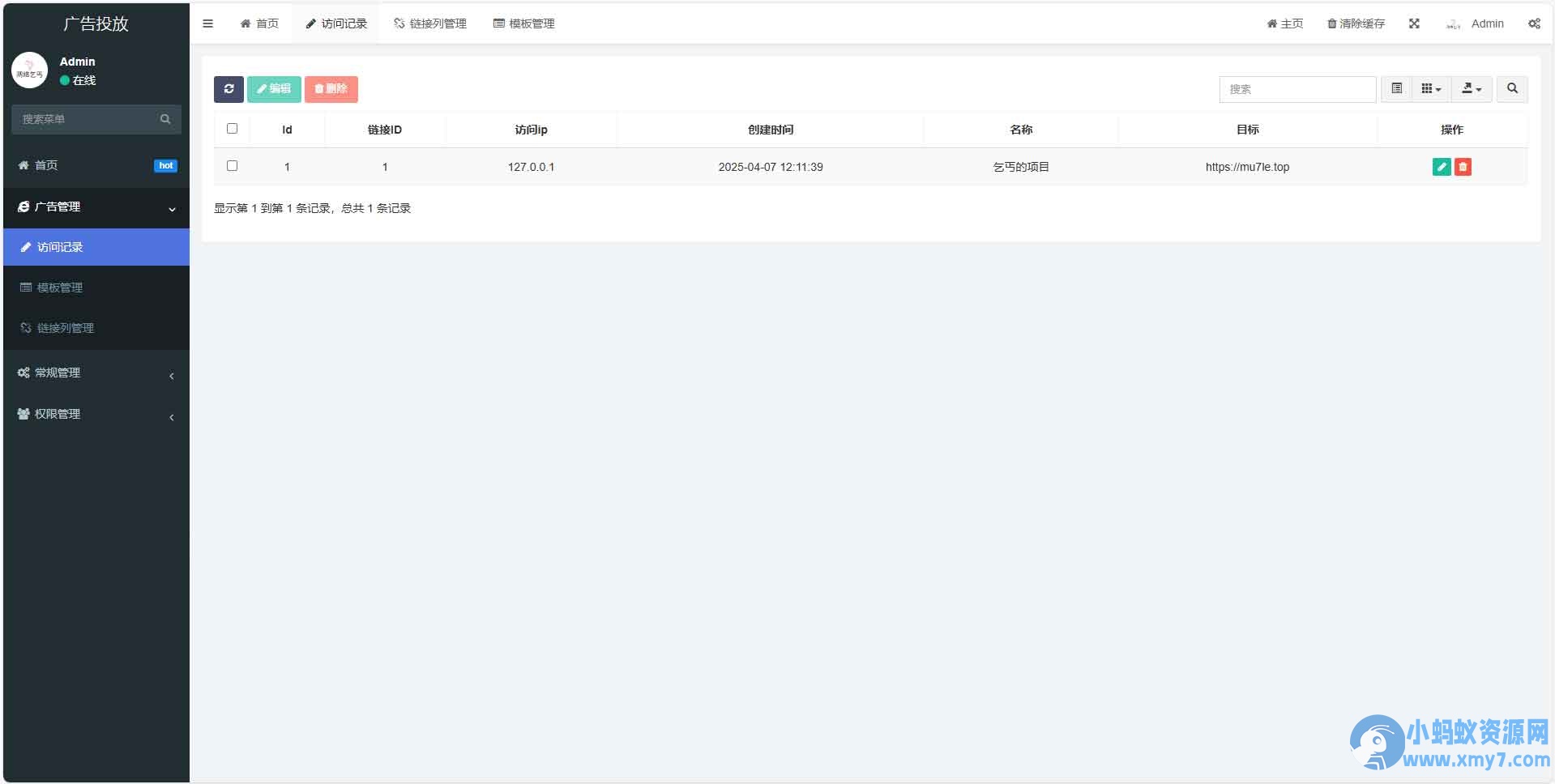Switch to the 链接列管理 tab

click(x=430, y=23)
